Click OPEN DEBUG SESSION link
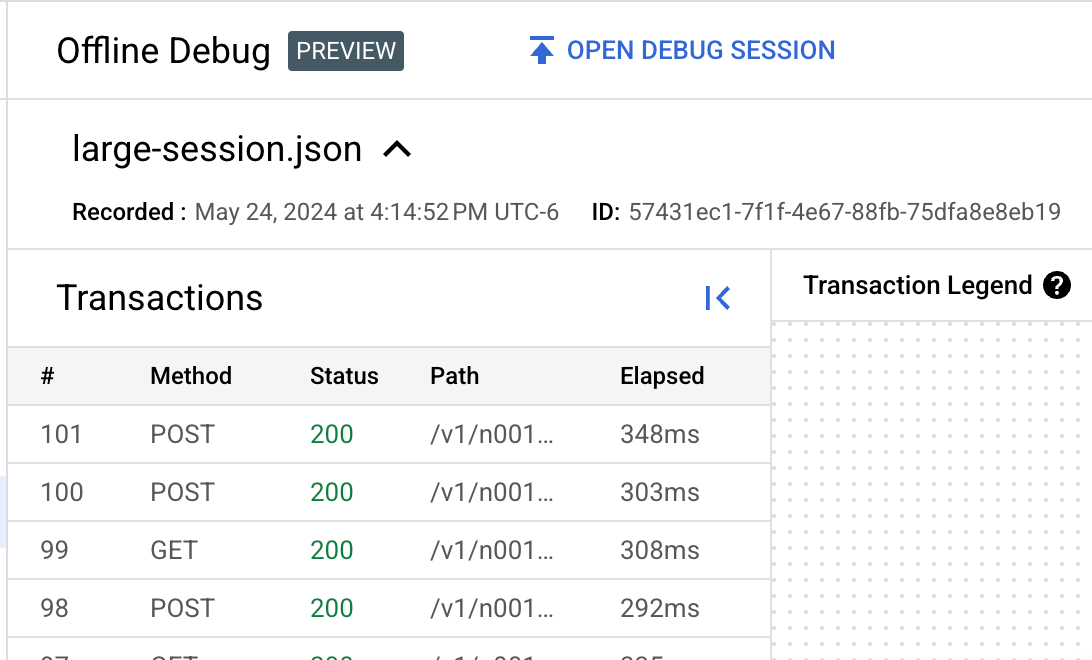 pyautogui.click(x=700, y=51)
